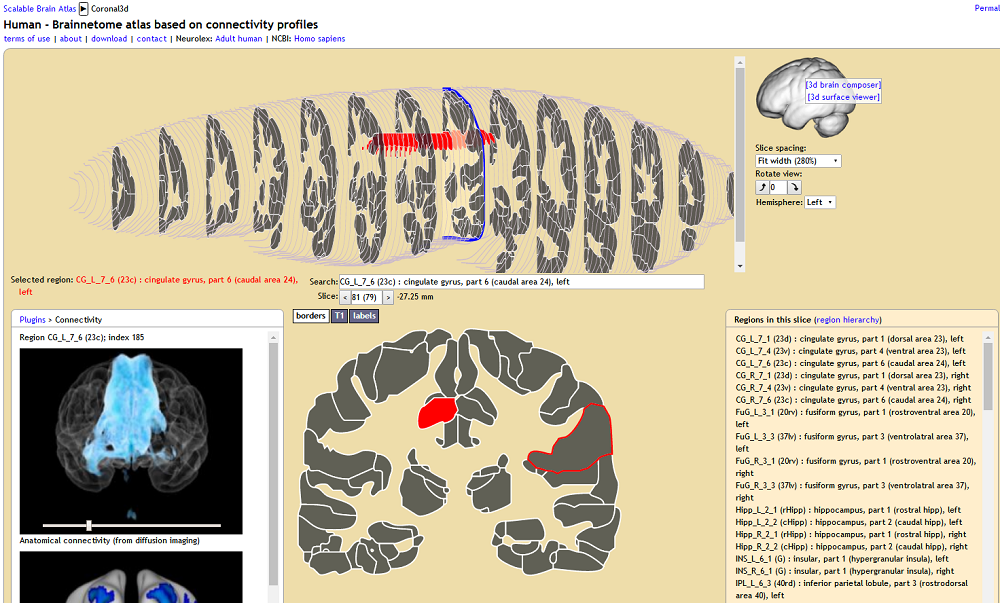Open the Hemisphere dropdown

tap(819, 202)
